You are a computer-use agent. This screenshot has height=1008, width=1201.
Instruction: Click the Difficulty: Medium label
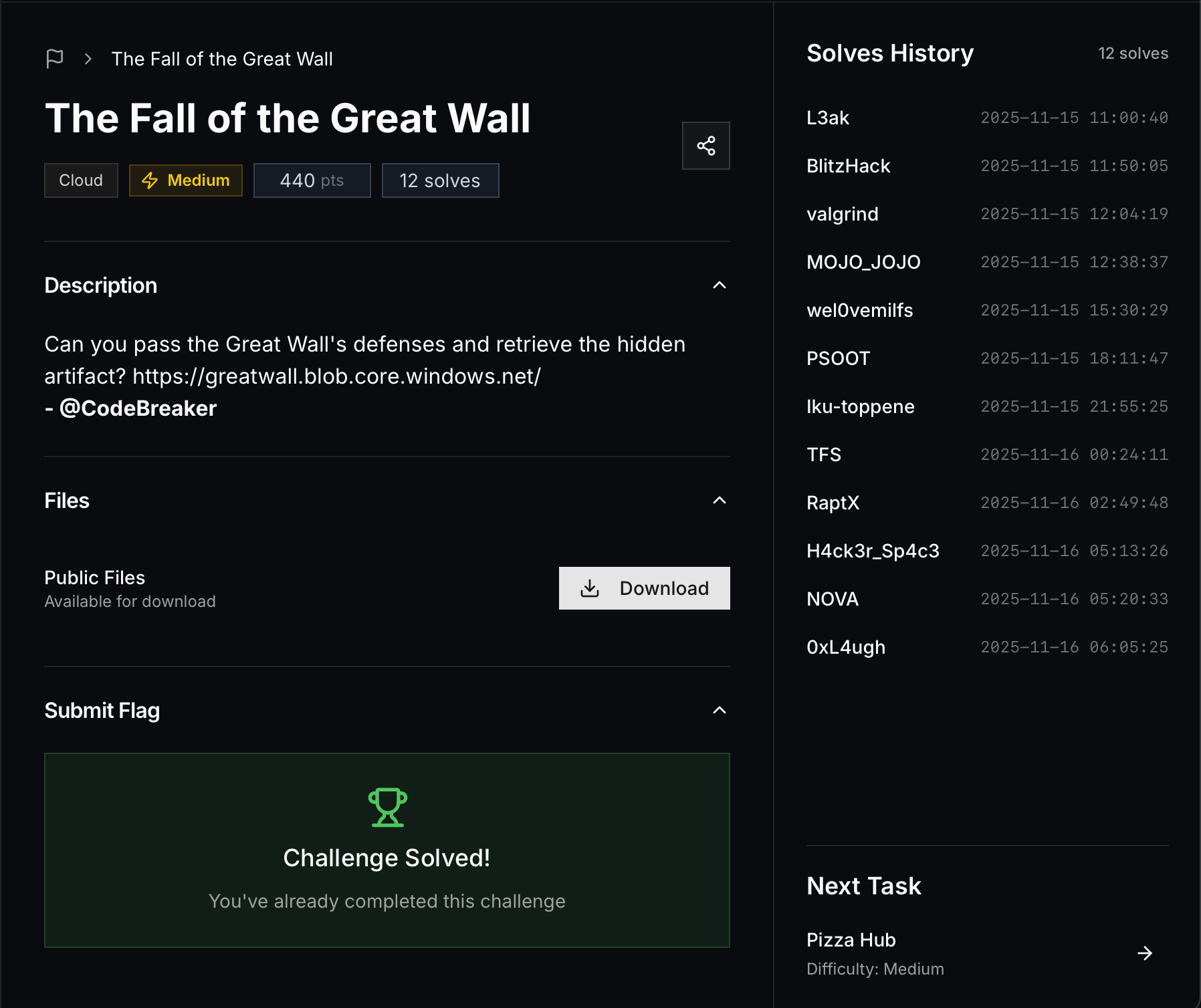875,969
